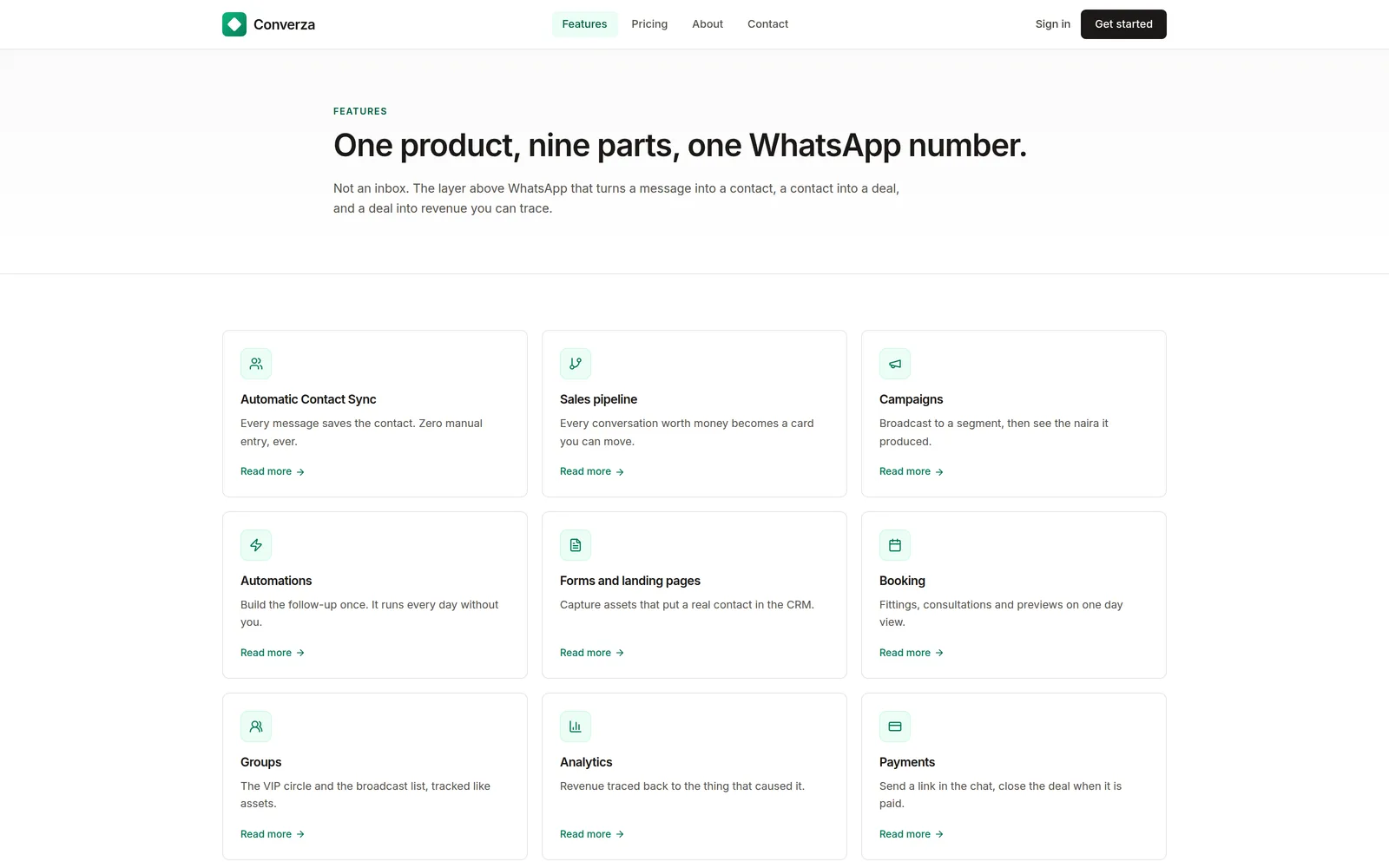Click 'Revenue traced back' description
1389x868 pixels.
click(x=682, y=786)
